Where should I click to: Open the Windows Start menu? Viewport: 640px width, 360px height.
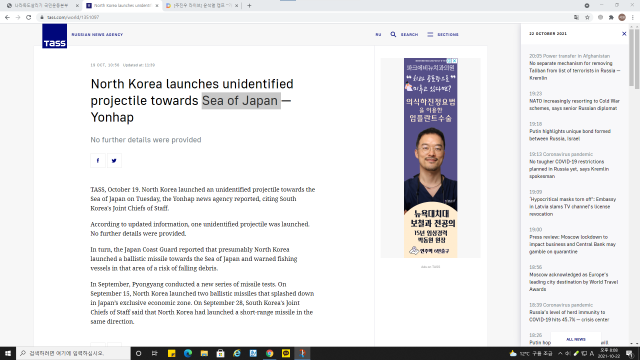8,353
